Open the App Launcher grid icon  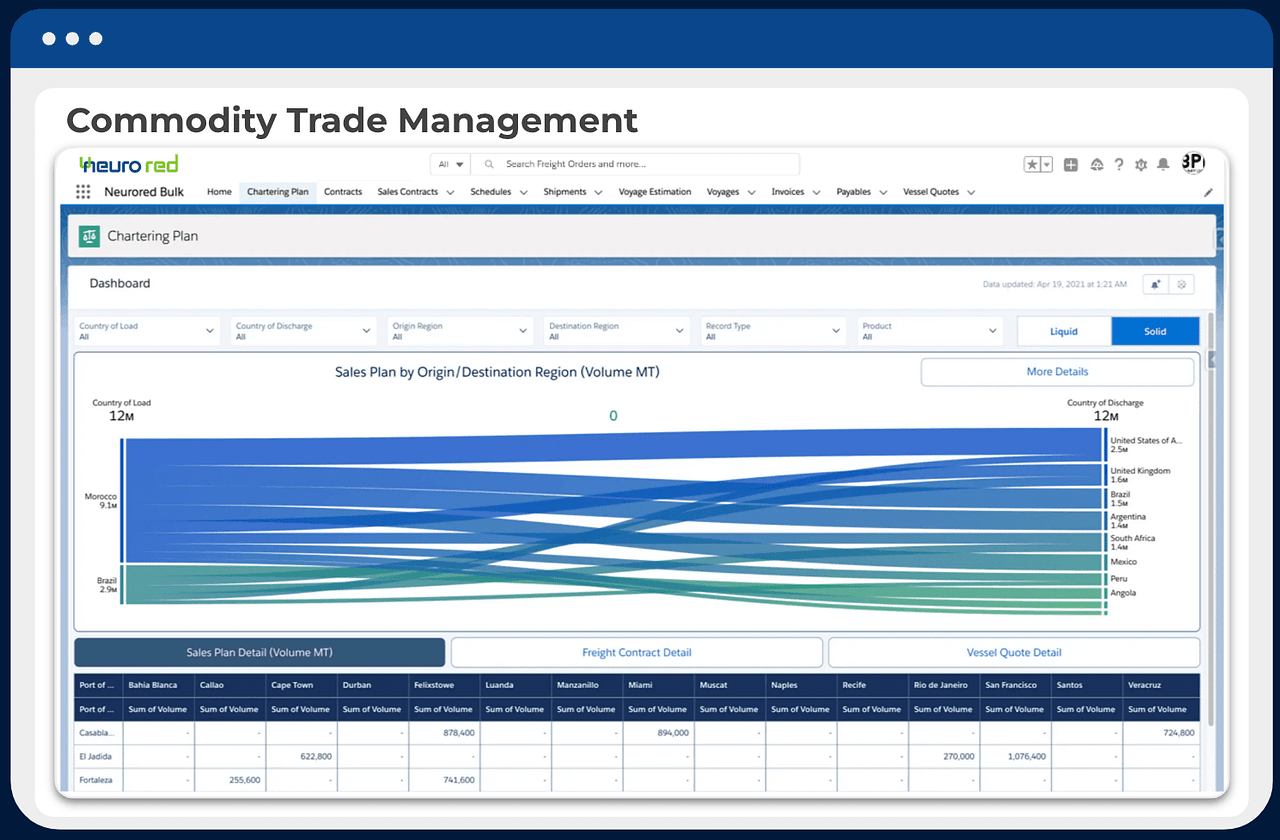pyautogui.click(x=83, y=191)
